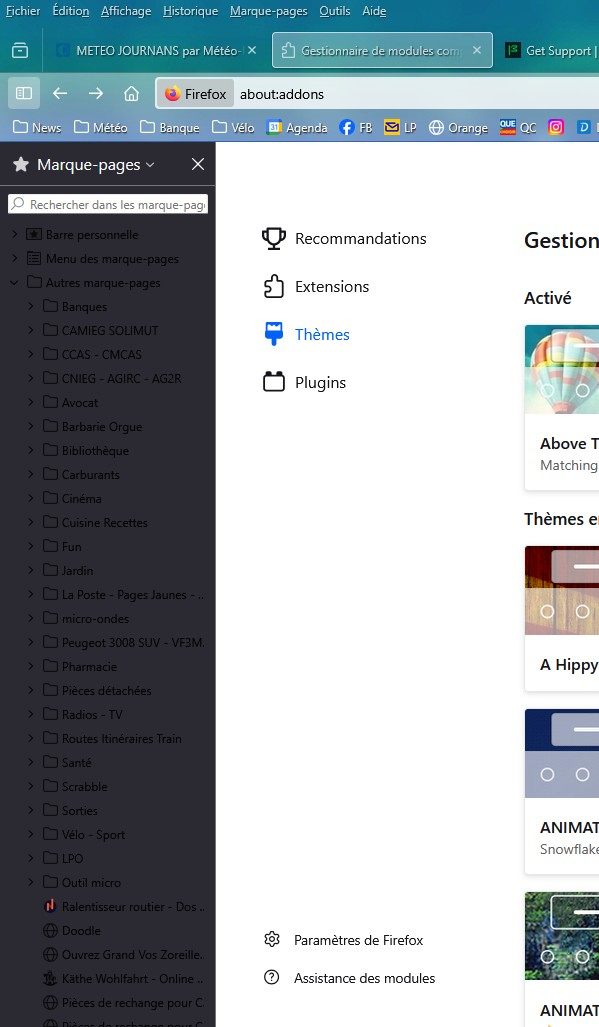The width and height of the screenshot is (599, 1027).
Task: Click the browser back arrow
Action: [60, 94]
